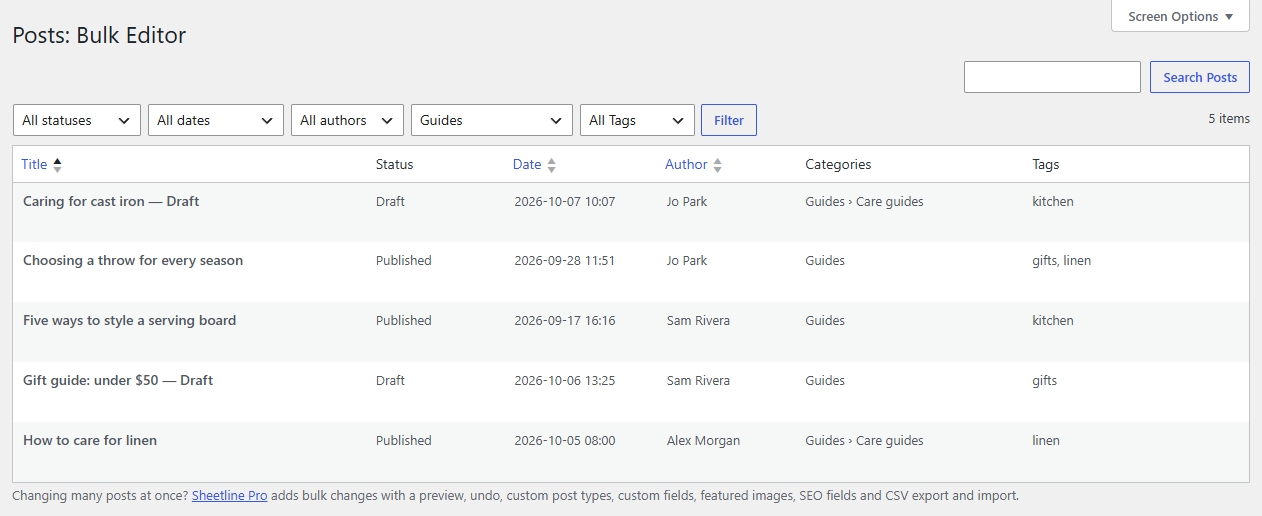The image size is (1262, 516).
Task: Click Guides › Care guides in cast iron row
Action: pyautogui.click(x=864, y=201)
